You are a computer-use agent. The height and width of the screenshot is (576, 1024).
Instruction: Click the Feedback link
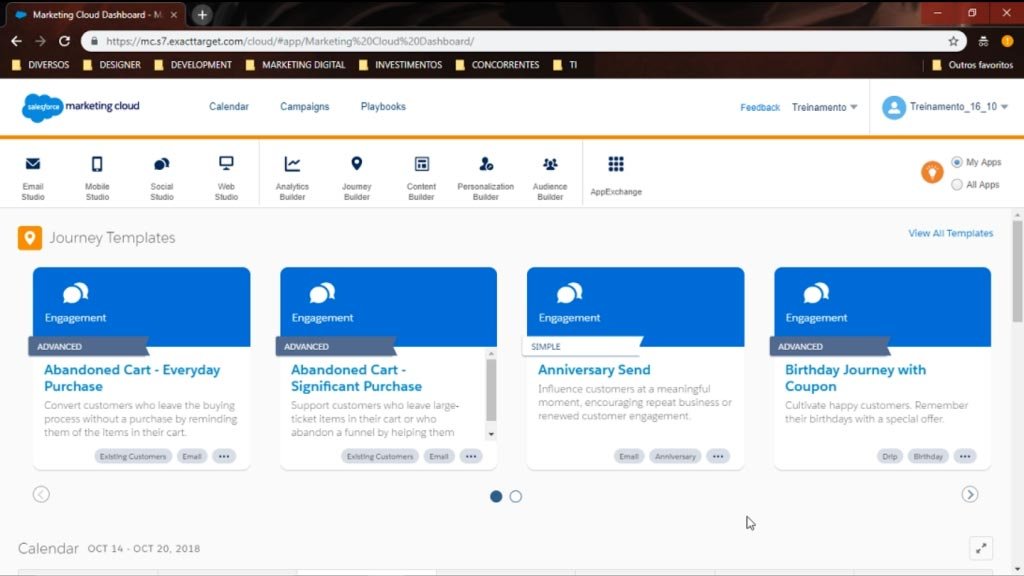pos(760,107)
